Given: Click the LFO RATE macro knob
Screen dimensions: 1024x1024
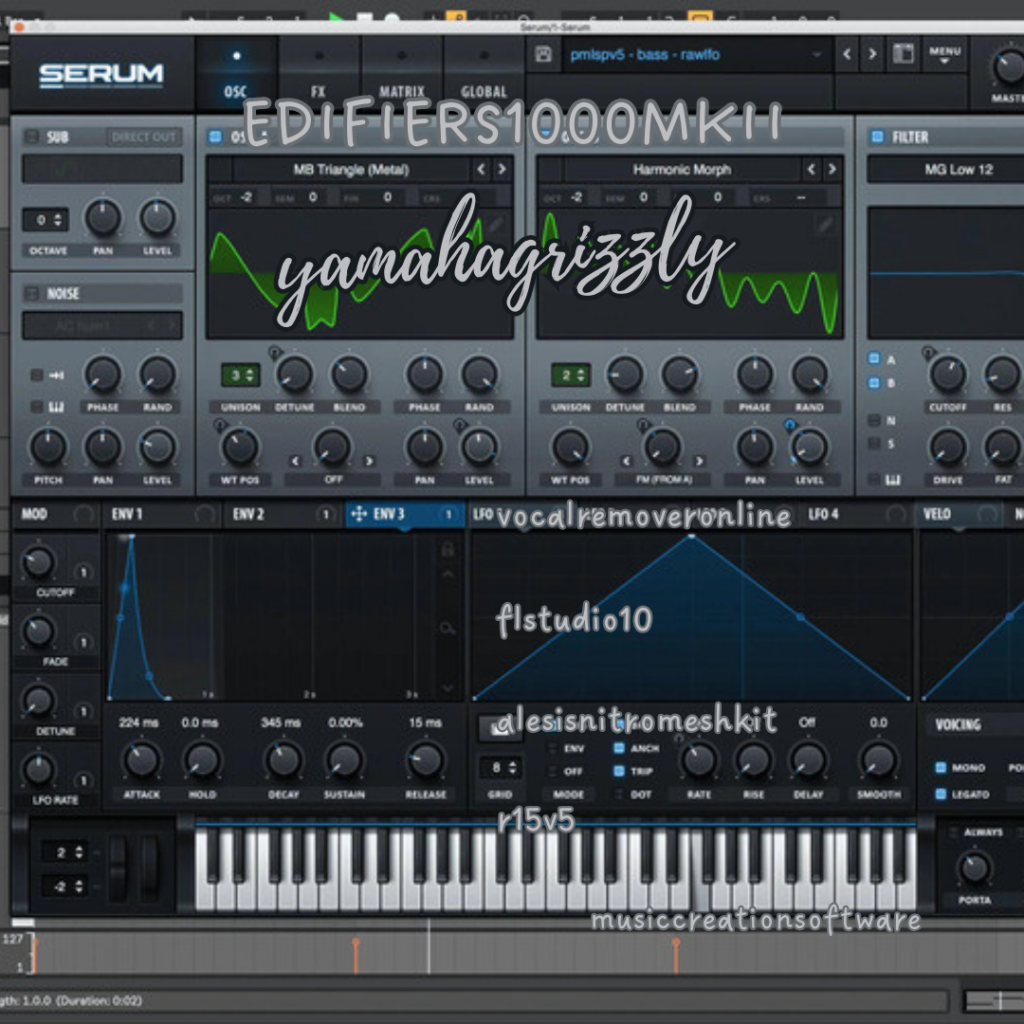Looking at the screenshot, I should [x=38, y=769].
